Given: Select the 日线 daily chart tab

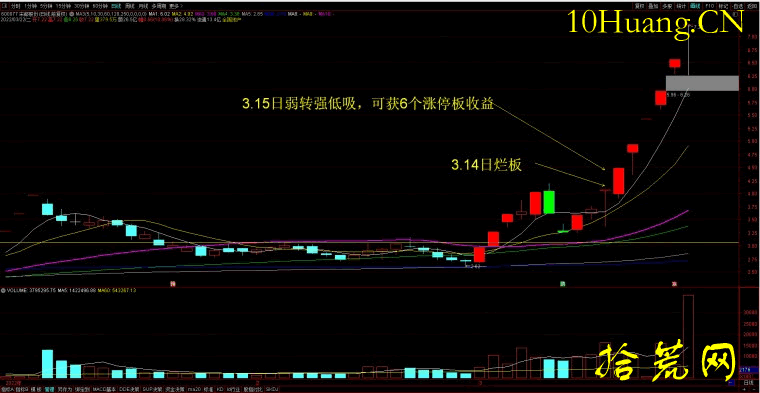Looking at the screenshot, I should pyautogui.click(x=116, y=6).
